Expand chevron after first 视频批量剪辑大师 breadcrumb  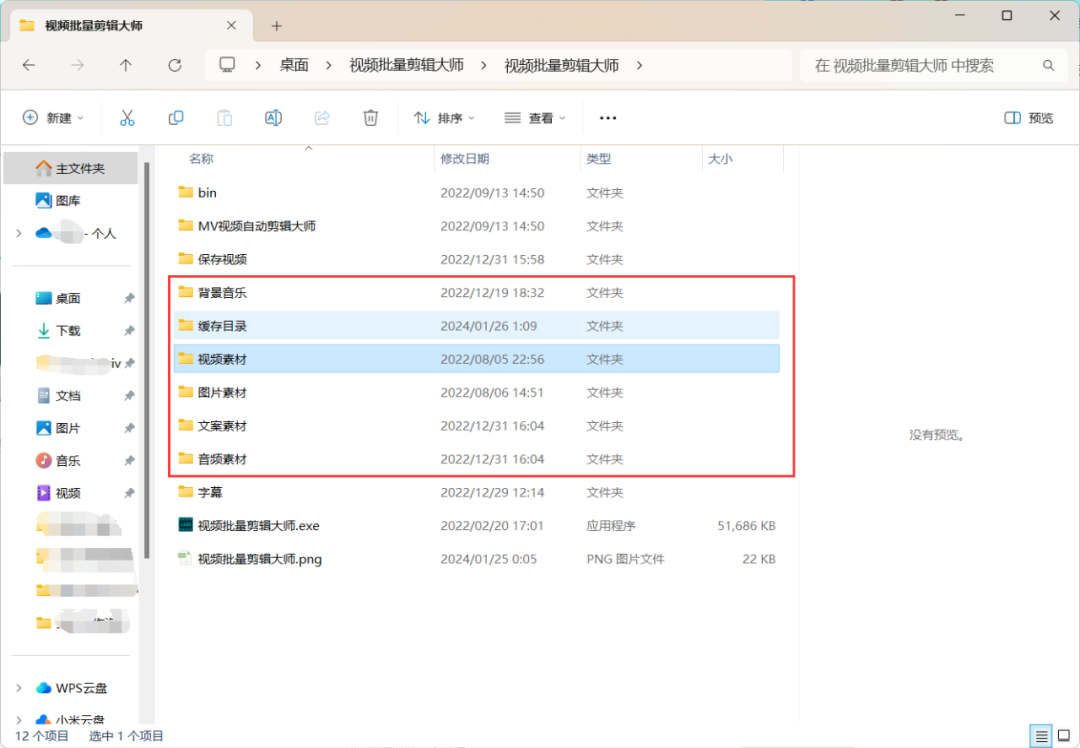(x=484, y=65)
